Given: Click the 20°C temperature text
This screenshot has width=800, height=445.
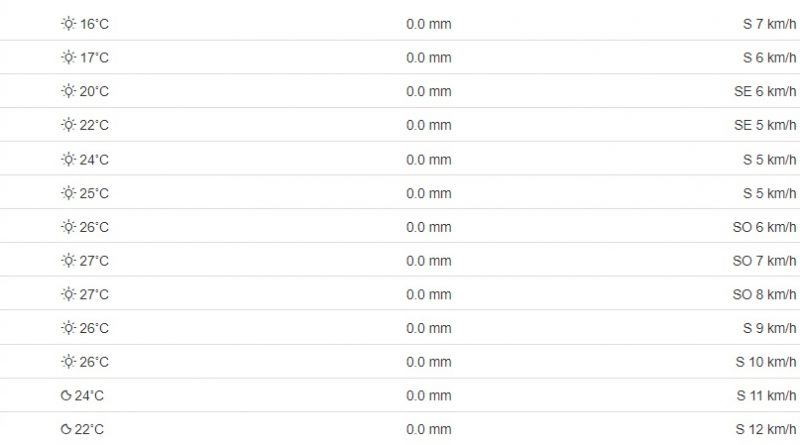Looking at the screenshot, I should point(94,92).
